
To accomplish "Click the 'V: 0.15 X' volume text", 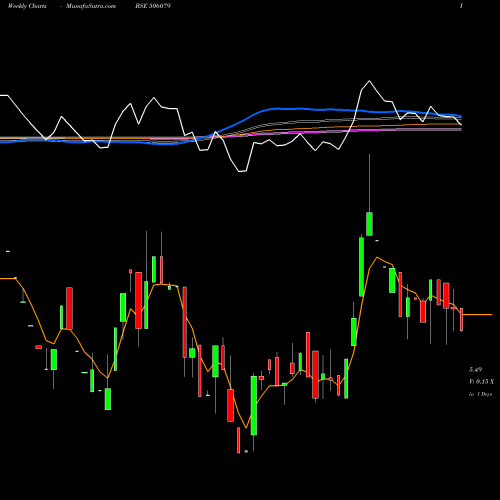I will point(481,382).
